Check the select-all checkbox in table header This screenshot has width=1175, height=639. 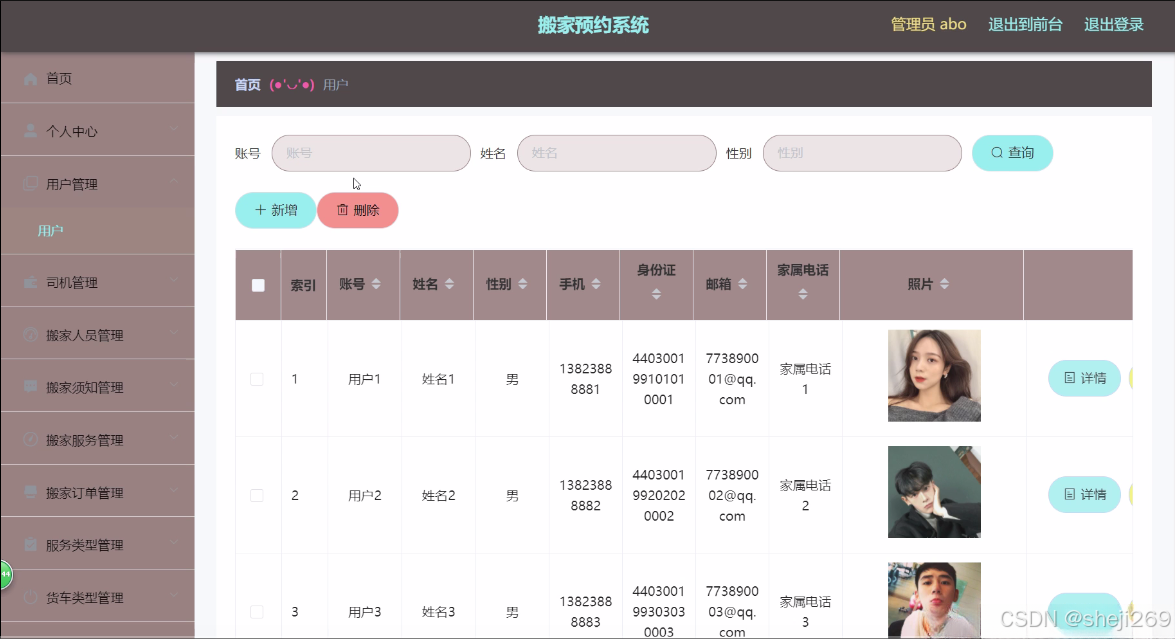257,284
